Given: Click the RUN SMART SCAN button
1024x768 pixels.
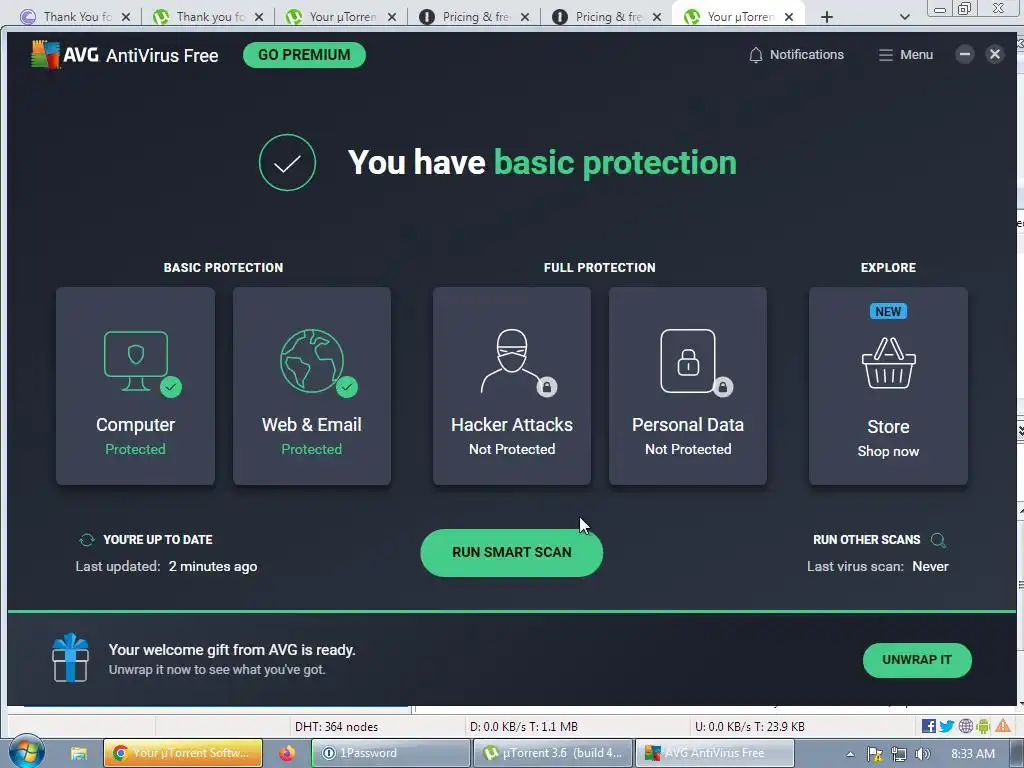Looking at the screenshot, I should click(512, 552).
